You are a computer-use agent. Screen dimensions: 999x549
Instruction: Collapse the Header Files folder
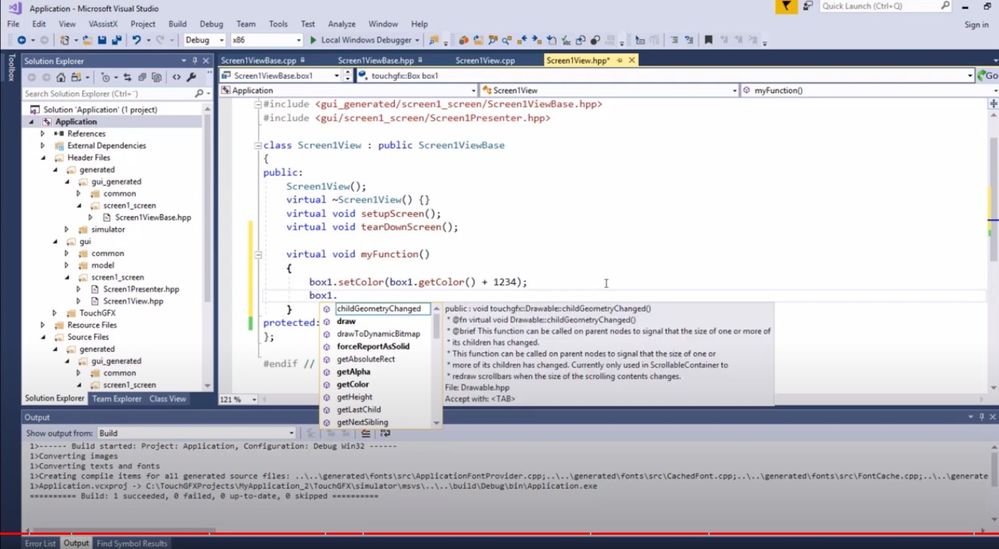point(43,158)
